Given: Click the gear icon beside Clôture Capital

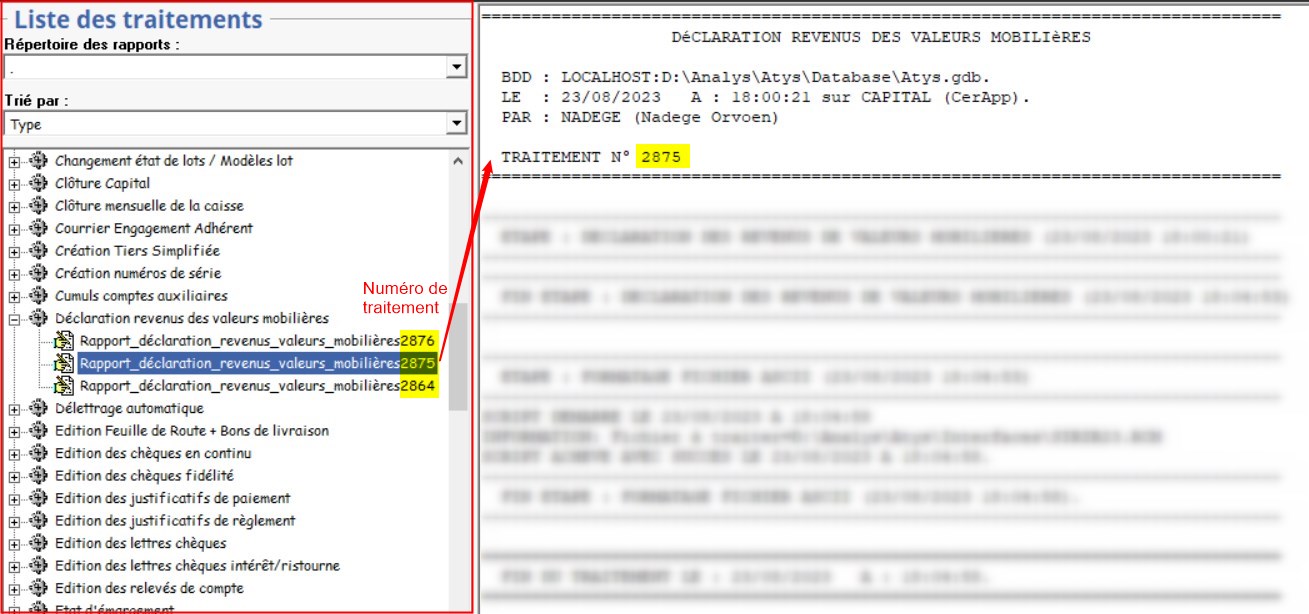Looking at the screenshot, I should (x=39, y=183).
